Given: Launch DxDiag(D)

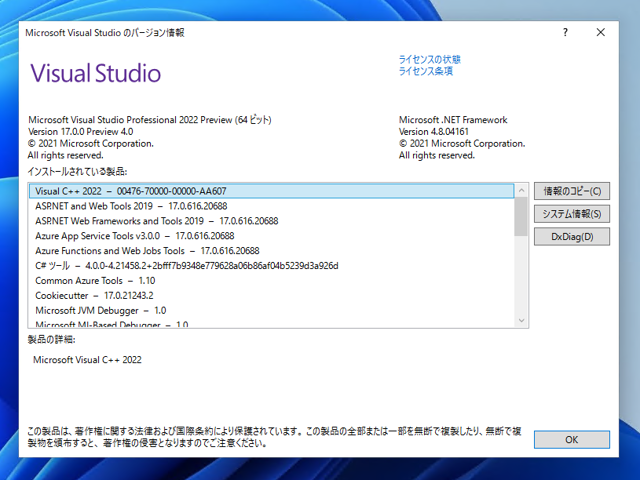Looking at the screenshot, I should pyautogui.click(x=572, y=237).
